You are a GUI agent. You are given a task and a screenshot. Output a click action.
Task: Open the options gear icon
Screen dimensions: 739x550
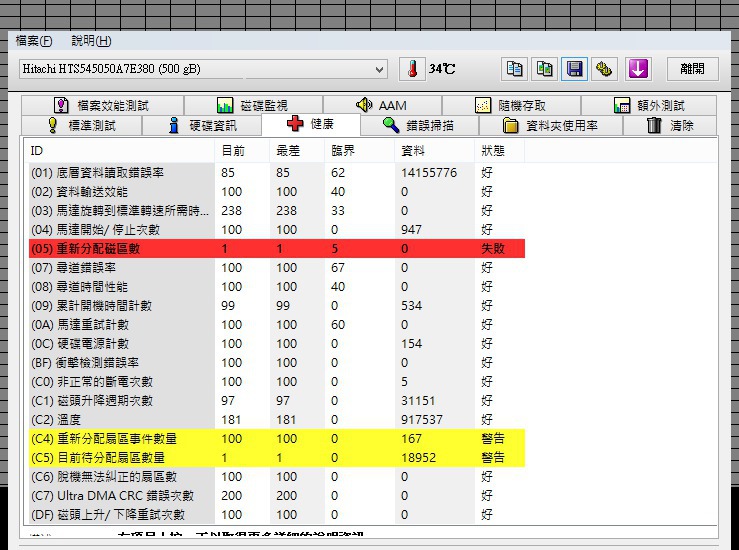604,69
